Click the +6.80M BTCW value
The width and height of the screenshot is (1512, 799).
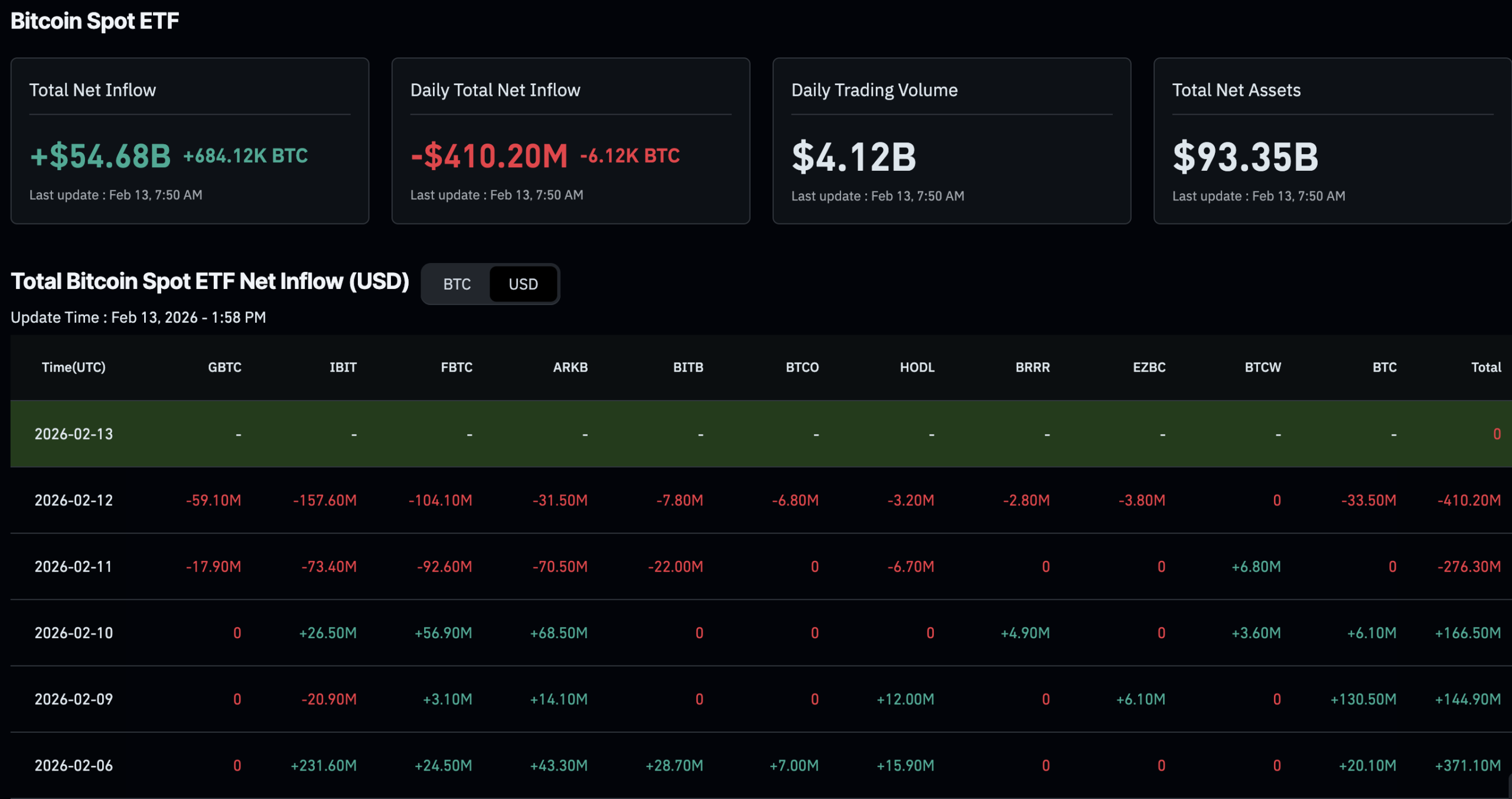pos(1256,566)
